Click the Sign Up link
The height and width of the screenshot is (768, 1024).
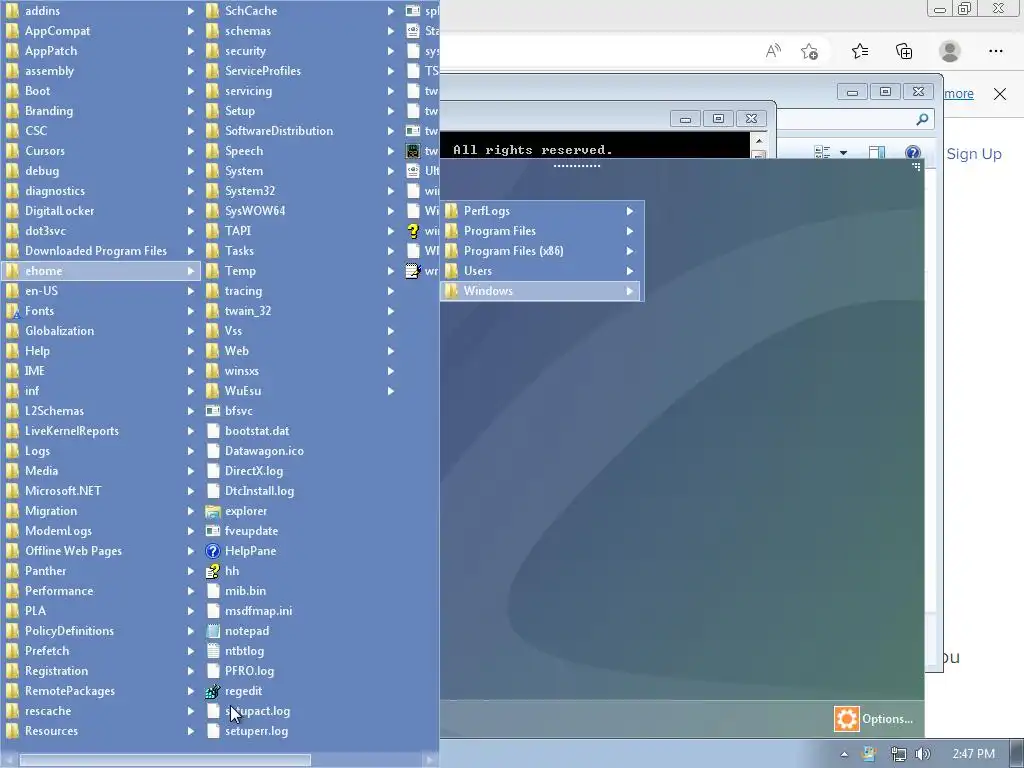point(974,154)
